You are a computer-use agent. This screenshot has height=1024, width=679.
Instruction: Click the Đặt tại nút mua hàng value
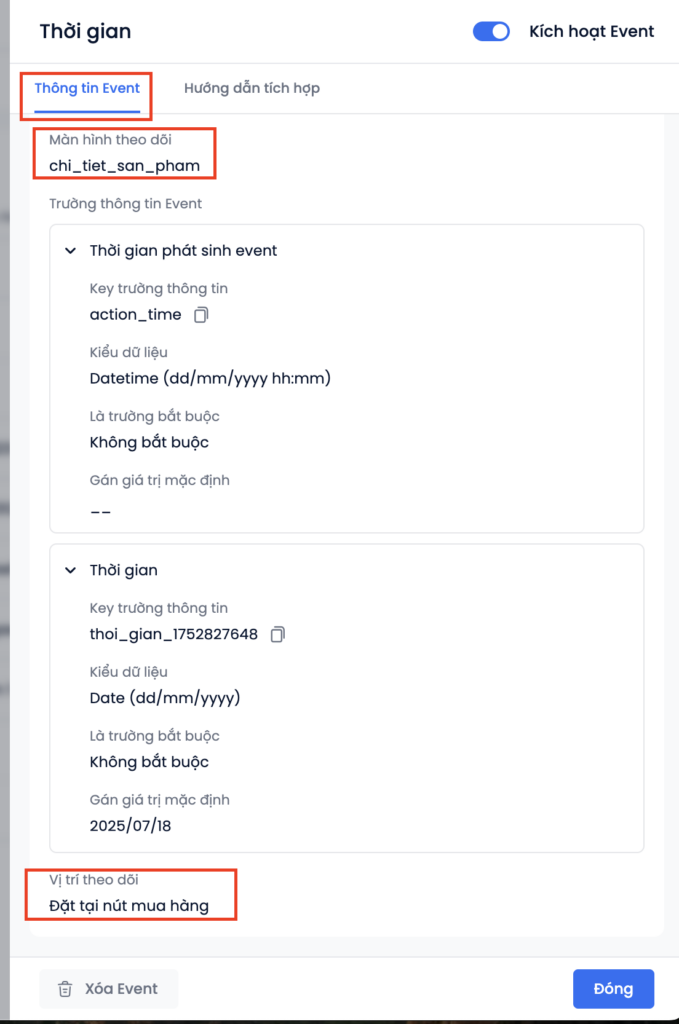pos(129,906)
